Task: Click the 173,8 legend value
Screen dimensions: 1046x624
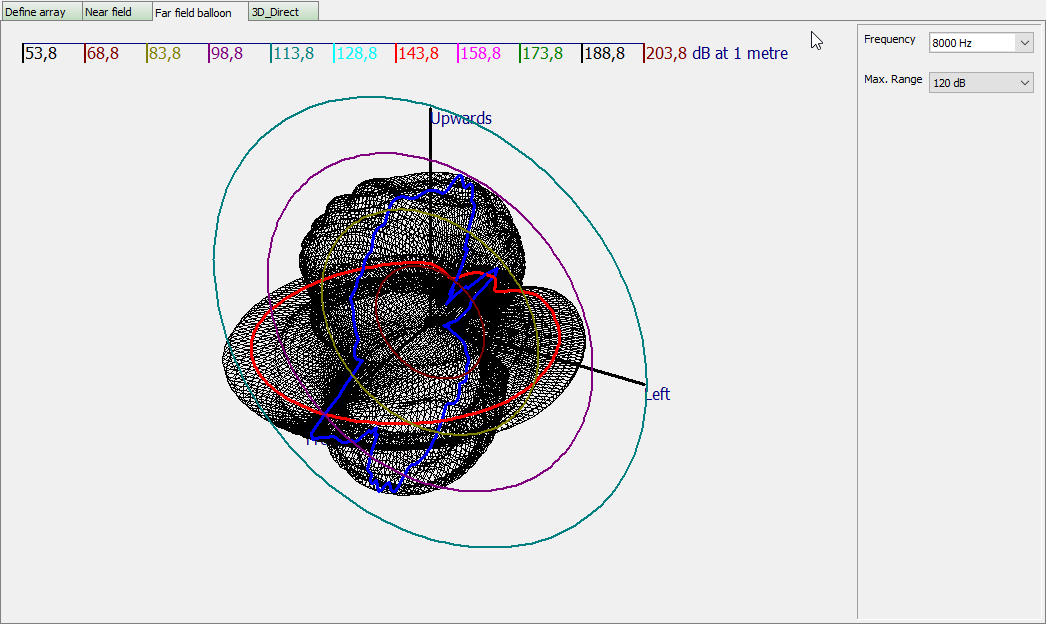Action: [x=542, y=53]
